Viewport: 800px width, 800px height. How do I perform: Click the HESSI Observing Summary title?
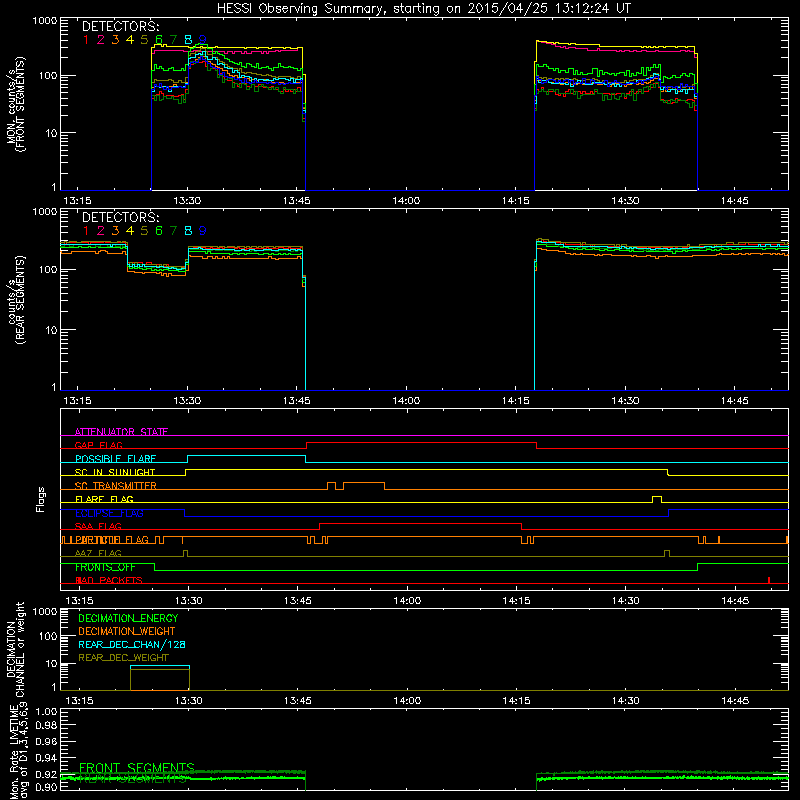(423, 9)
